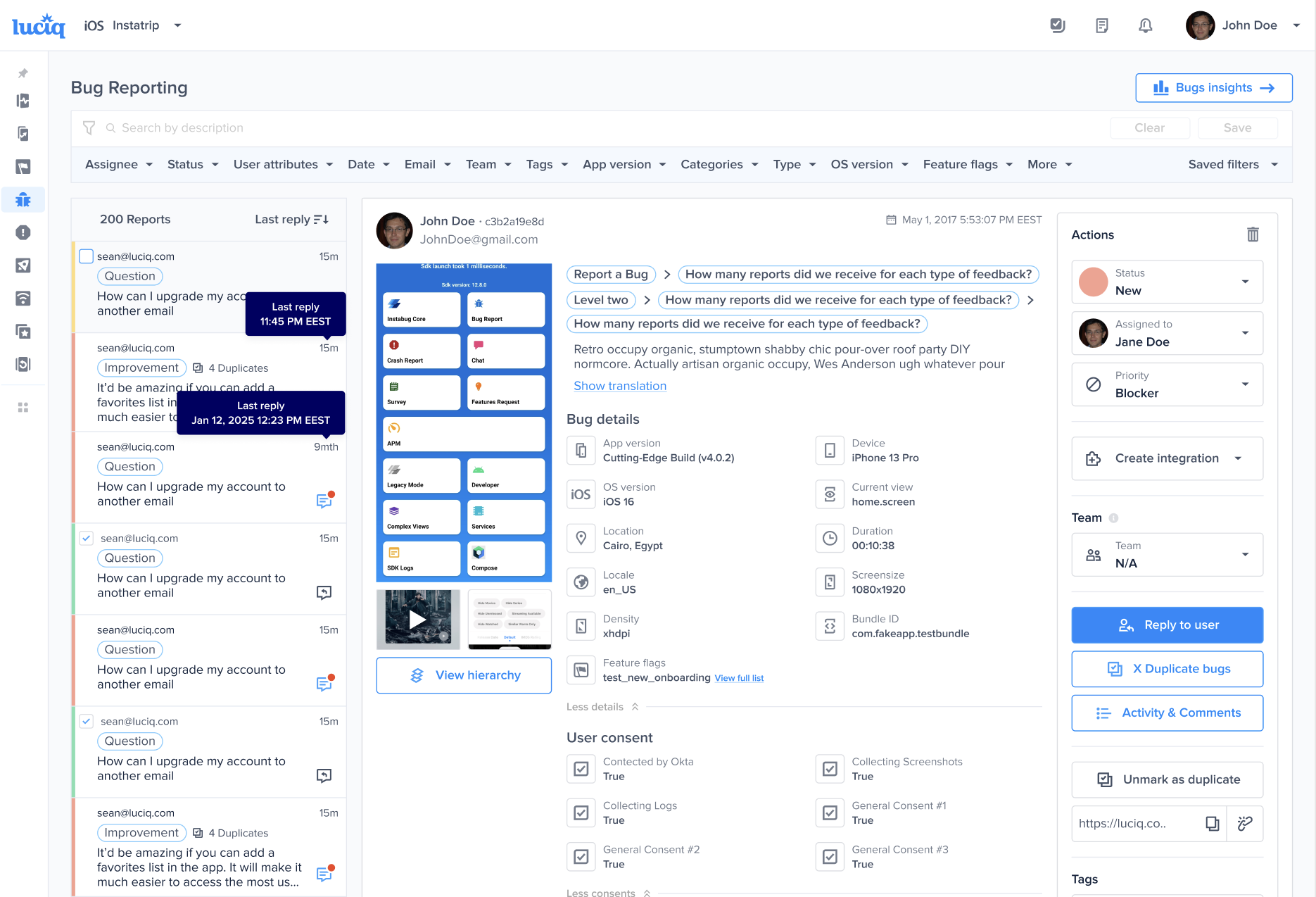Viewport: 1316px width, 897px height.
Task: Open the Categories filter
Action: pyautogui.click(x=719, y=165)
